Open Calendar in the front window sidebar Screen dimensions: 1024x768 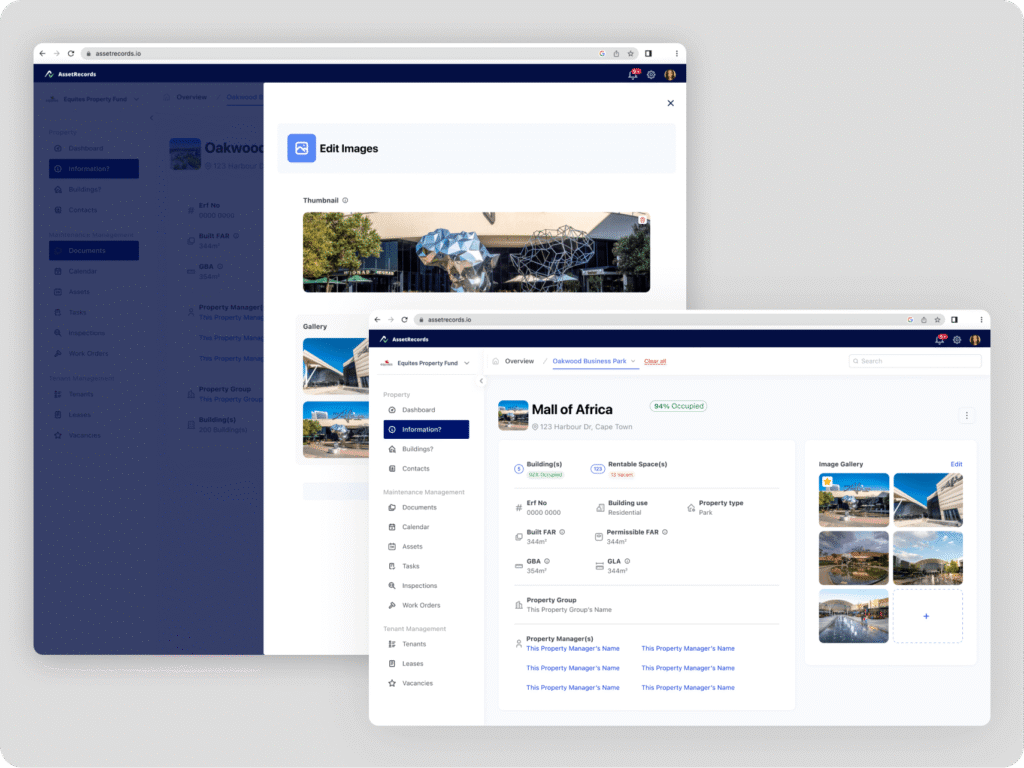(x=415, y=527)
